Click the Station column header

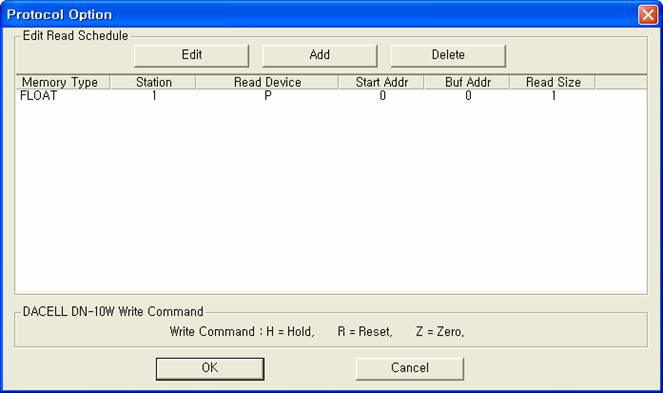tap(153, 82)
